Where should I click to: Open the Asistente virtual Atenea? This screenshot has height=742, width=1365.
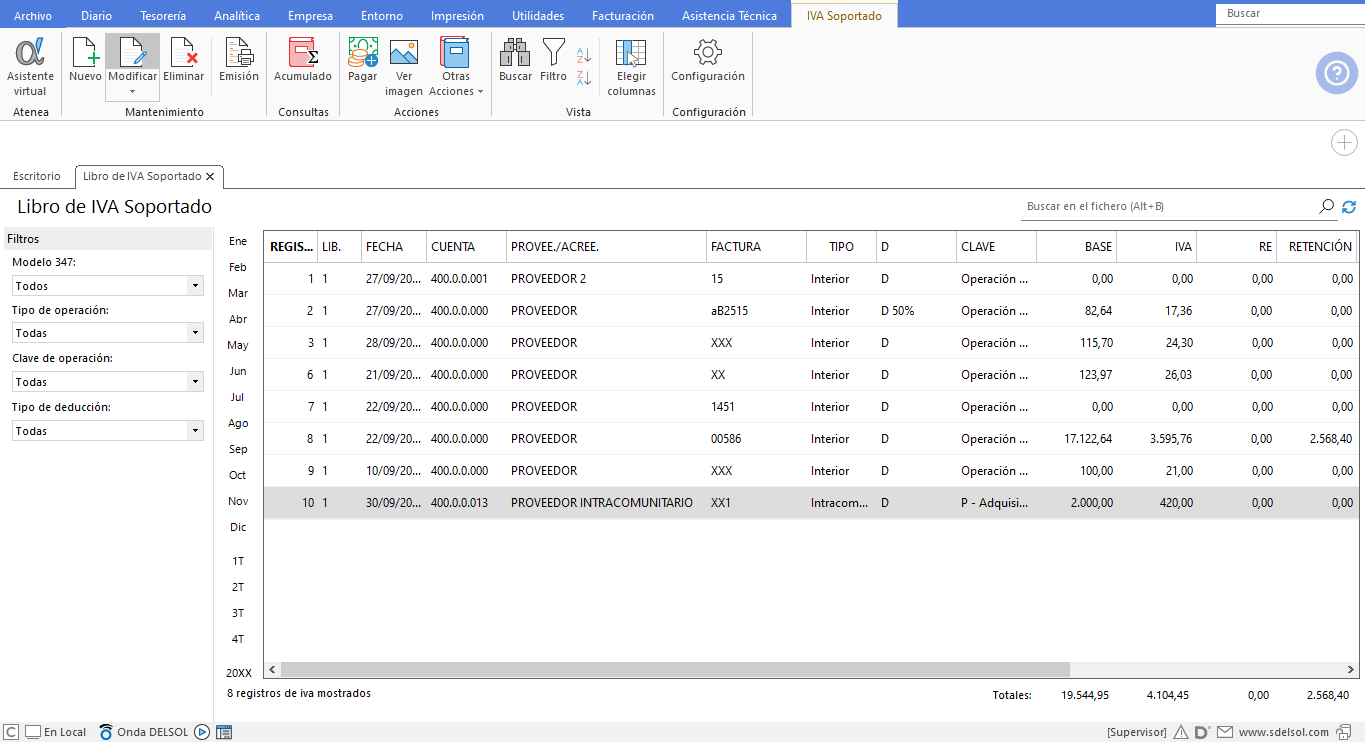[x=30, y=67]
